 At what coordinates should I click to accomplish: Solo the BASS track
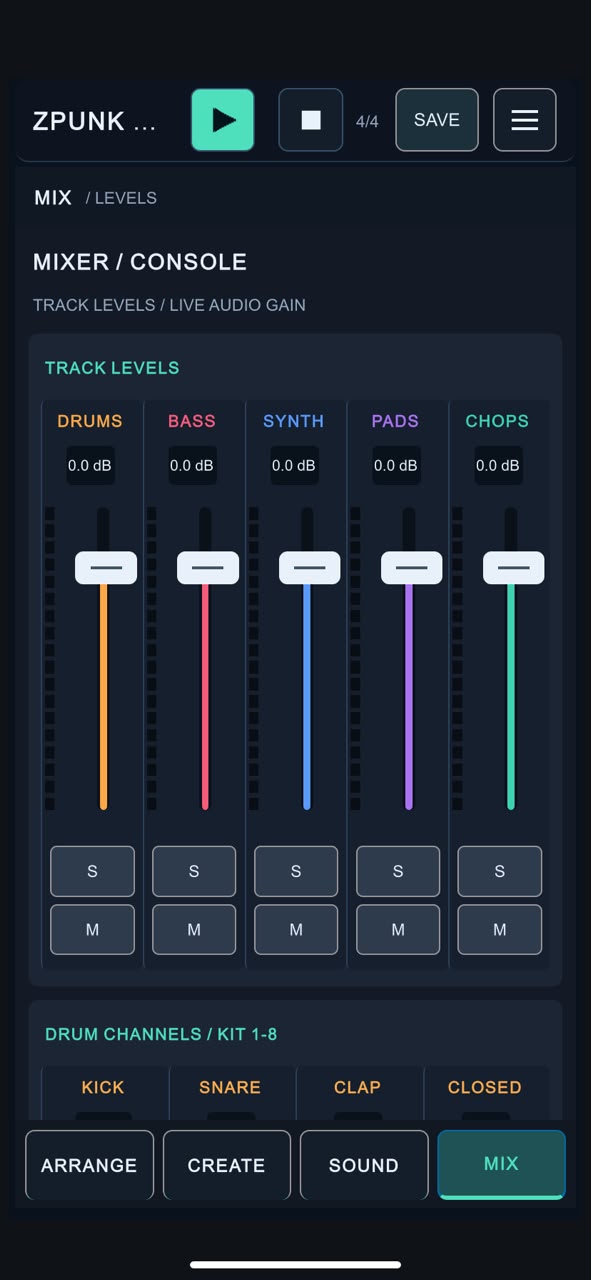tap(194, 871)
